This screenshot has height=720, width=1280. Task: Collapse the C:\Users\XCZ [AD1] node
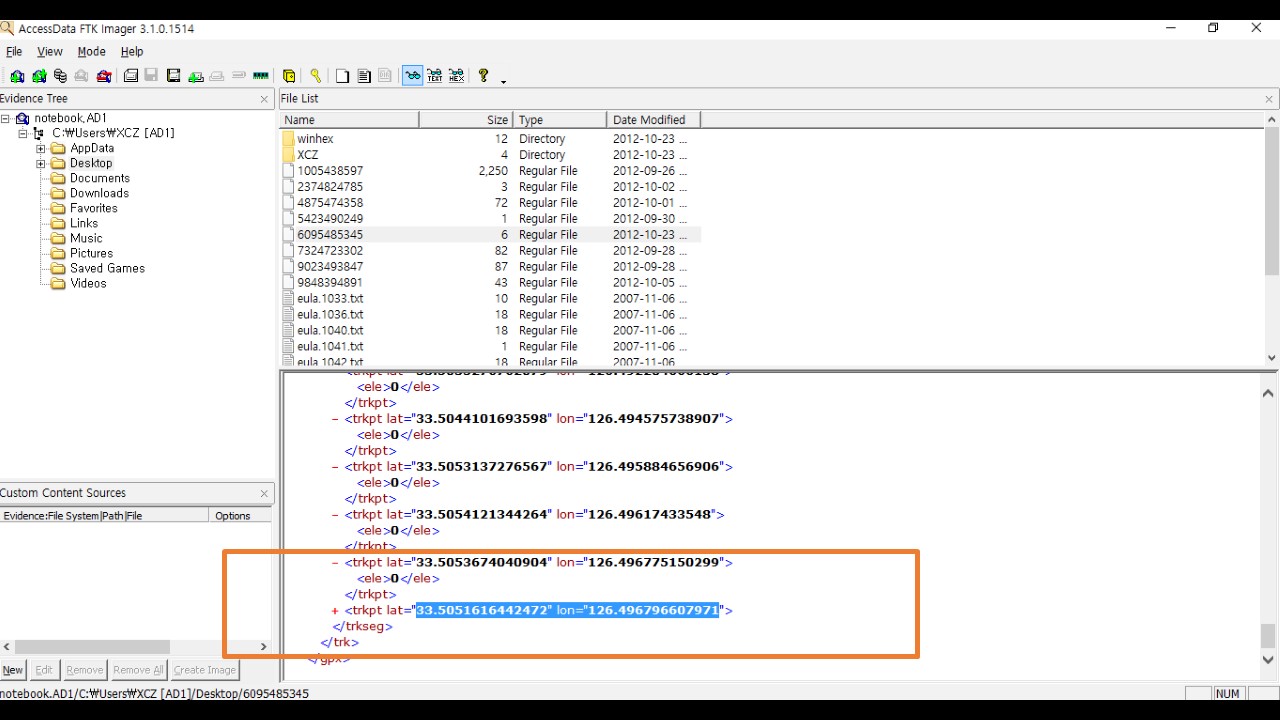pyautogui.click(x=23, y=133)
